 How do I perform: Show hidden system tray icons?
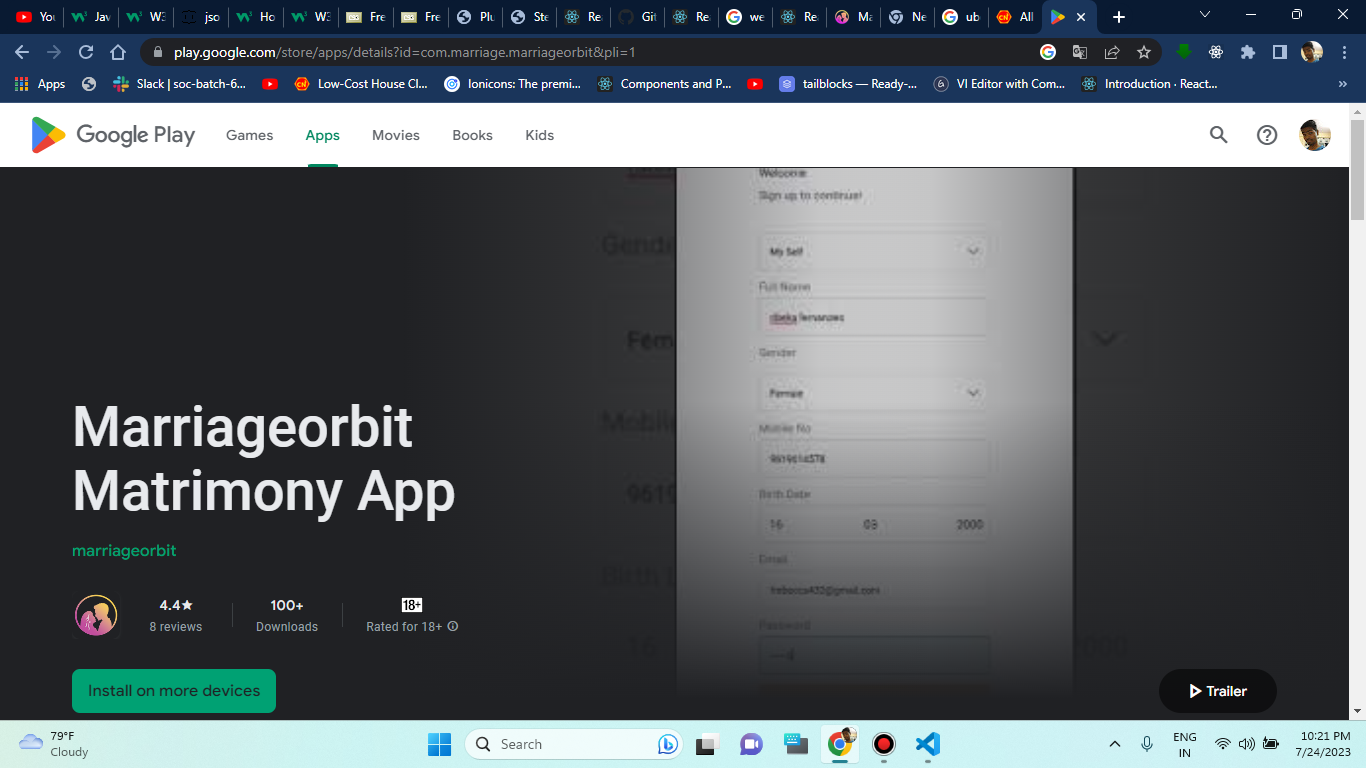point(1115,744)
